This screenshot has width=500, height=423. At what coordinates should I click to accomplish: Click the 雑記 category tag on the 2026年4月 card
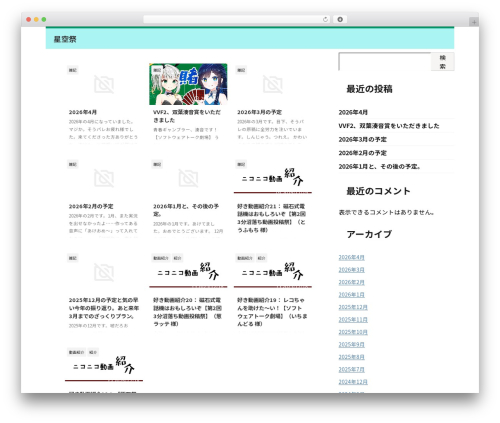(73, 70)
